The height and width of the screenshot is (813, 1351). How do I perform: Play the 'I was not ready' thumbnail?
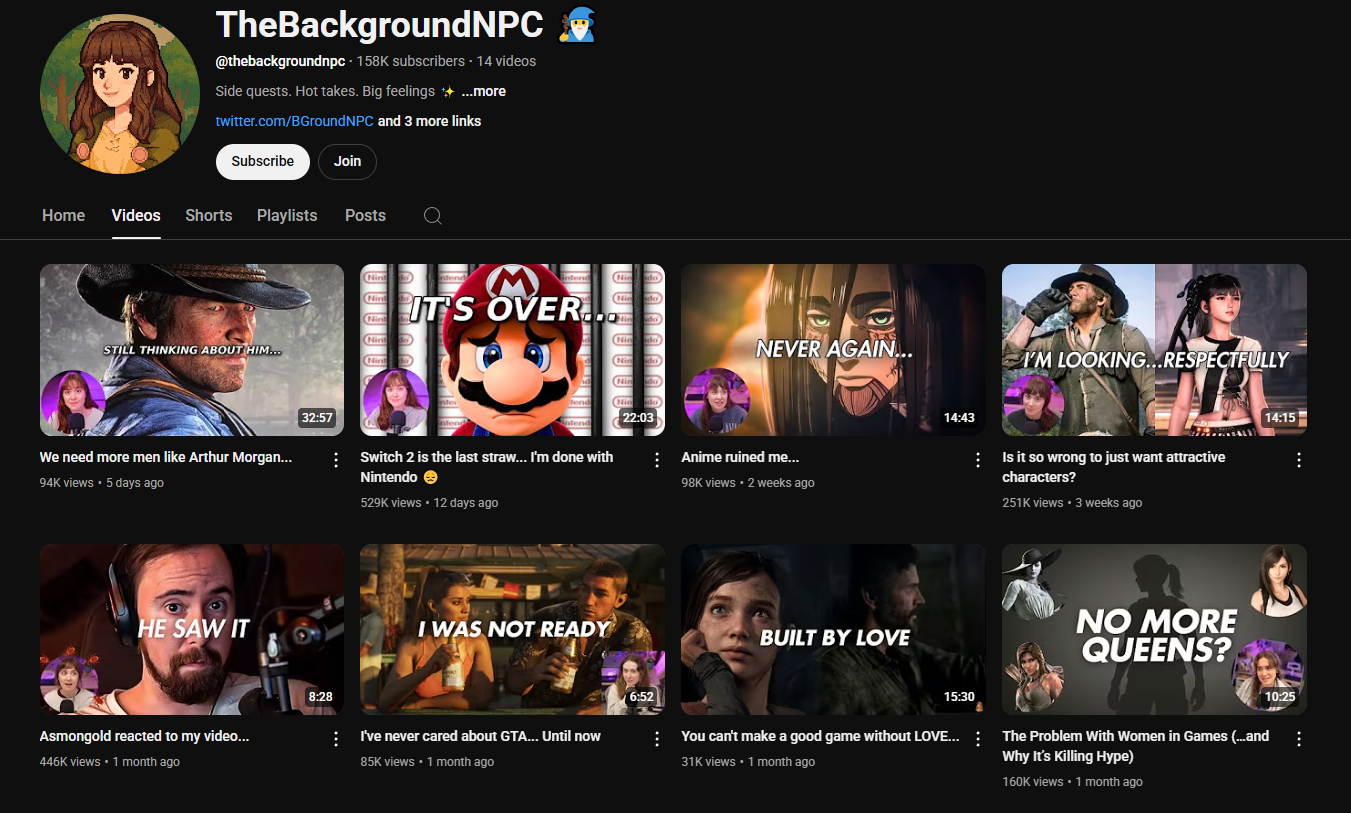pos(512,629)
